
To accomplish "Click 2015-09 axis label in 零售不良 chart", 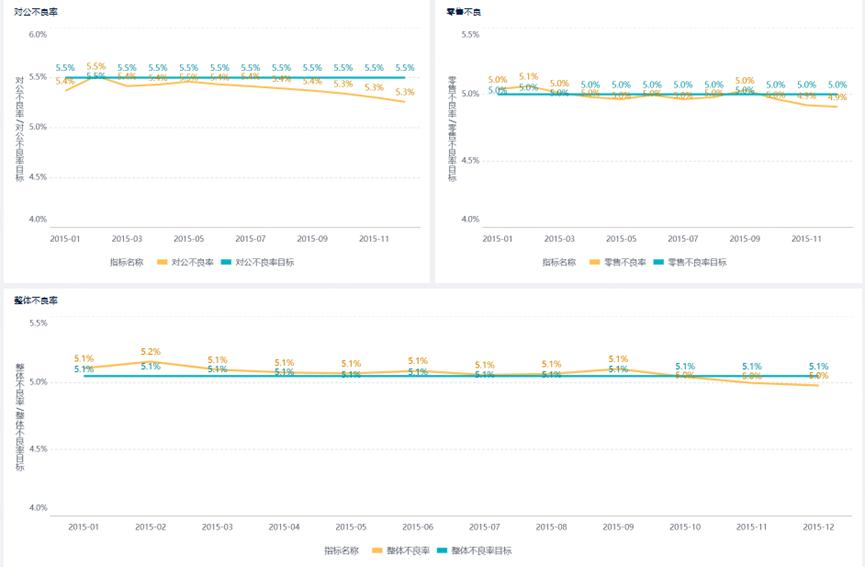I will click(744, 239).
